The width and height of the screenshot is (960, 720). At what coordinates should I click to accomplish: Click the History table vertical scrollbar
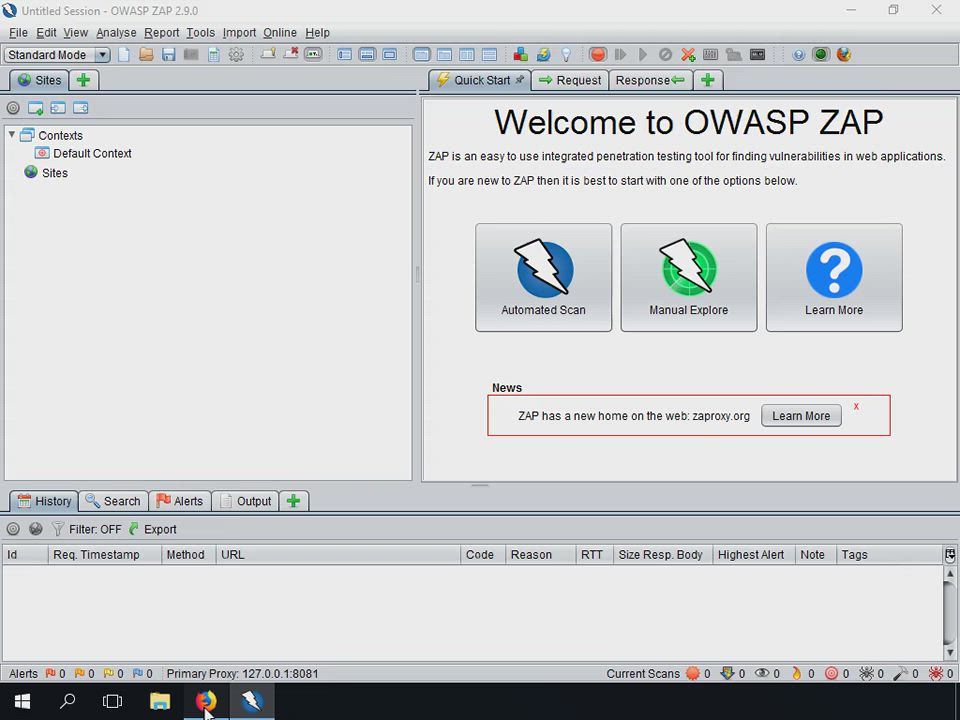tap(950, 612)
